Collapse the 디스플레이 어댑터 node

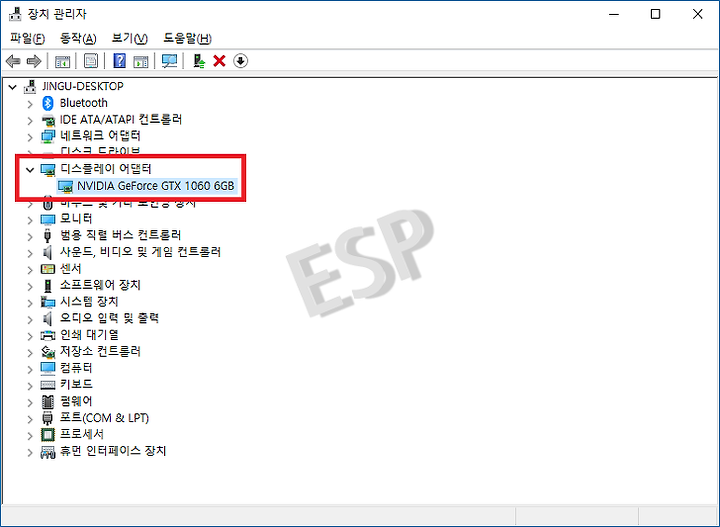(30, 170)
